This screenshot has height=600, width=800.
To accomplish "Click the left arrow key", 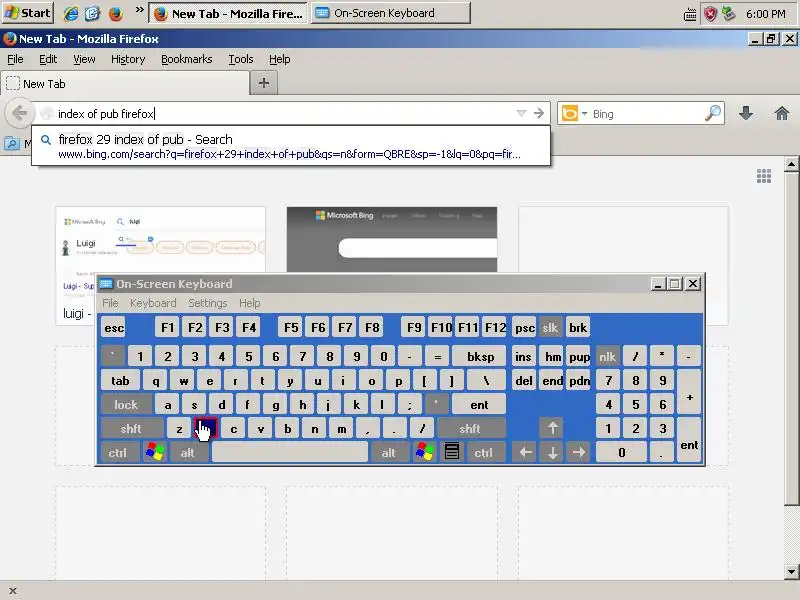I will coord(525,453).
